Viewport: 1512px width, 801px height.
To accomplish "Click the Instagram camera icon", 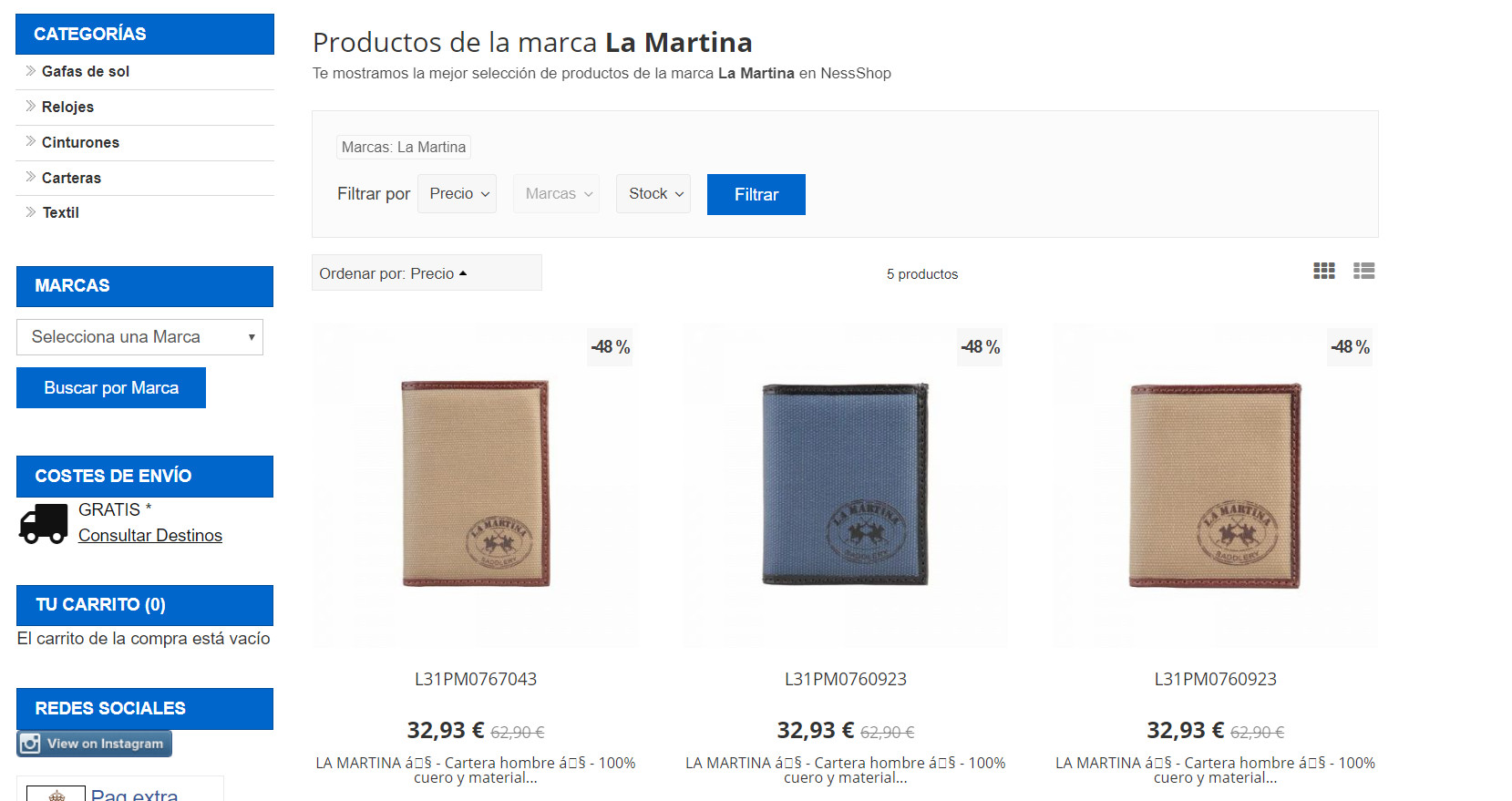I will pyautogui.click(x=28, y=743).
